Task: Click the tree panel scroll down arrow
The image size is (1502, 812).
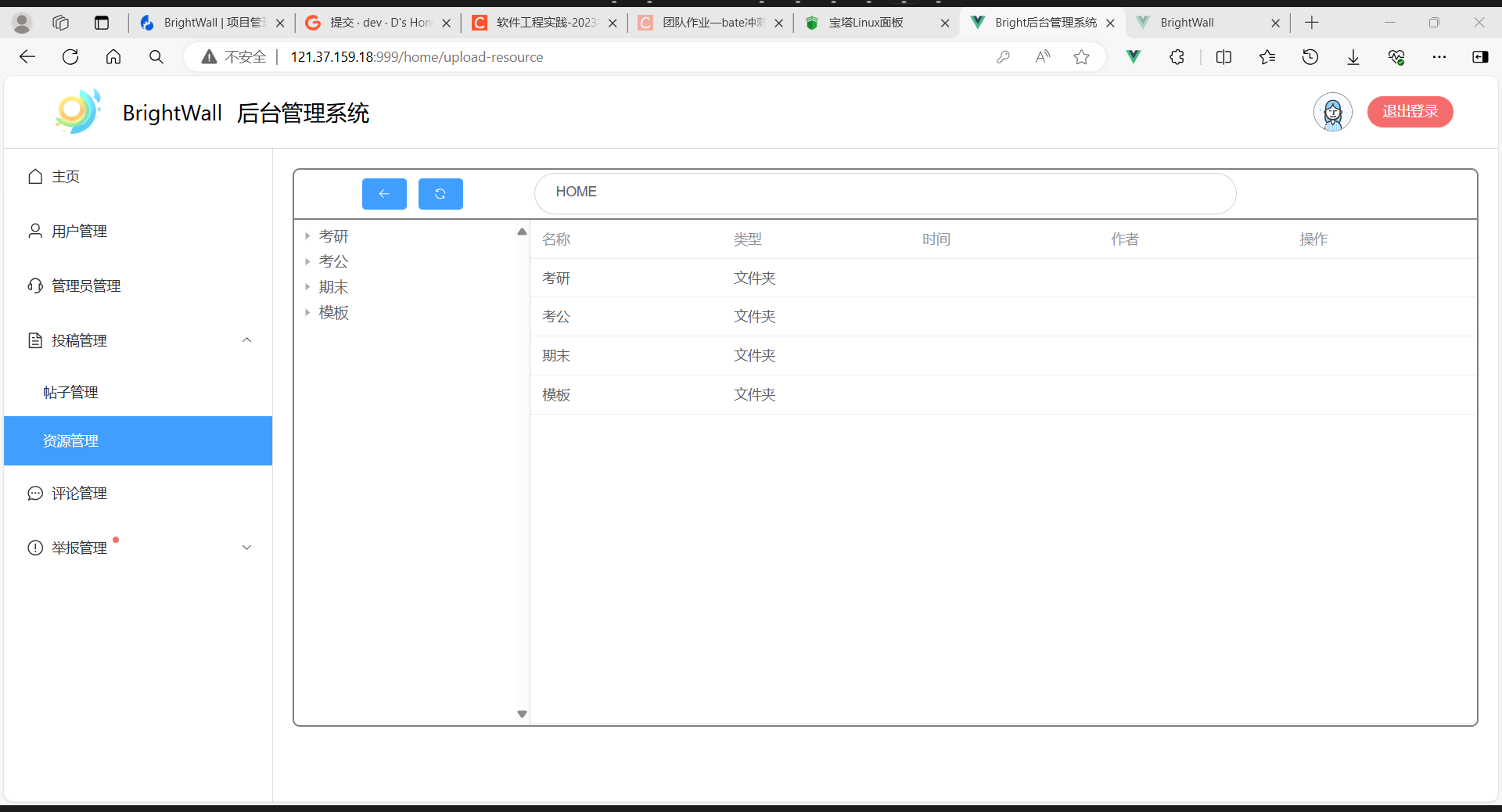Action: tap(522, 714)
